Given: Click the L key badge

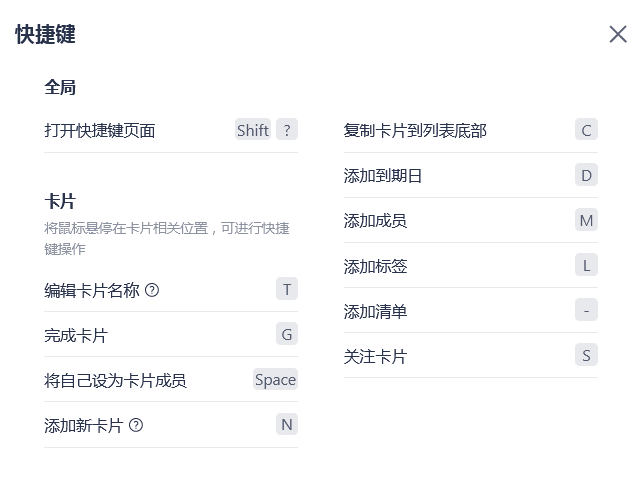Looking at the screenshot, I should 586,265.
